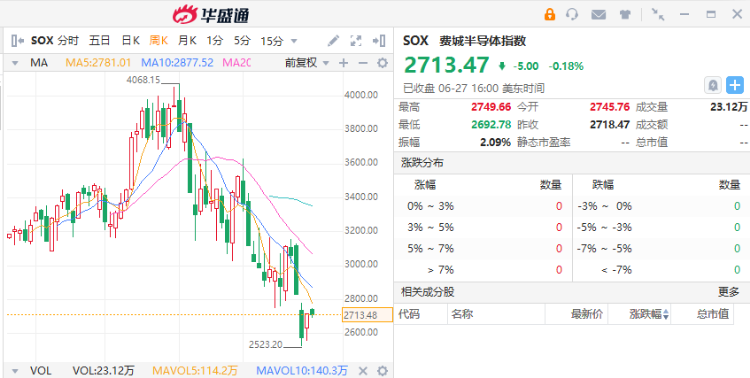The width and height of the screenshot is (750, 378).
Task: Expand the 15分 interval dropdown
Action: (294, 41)
